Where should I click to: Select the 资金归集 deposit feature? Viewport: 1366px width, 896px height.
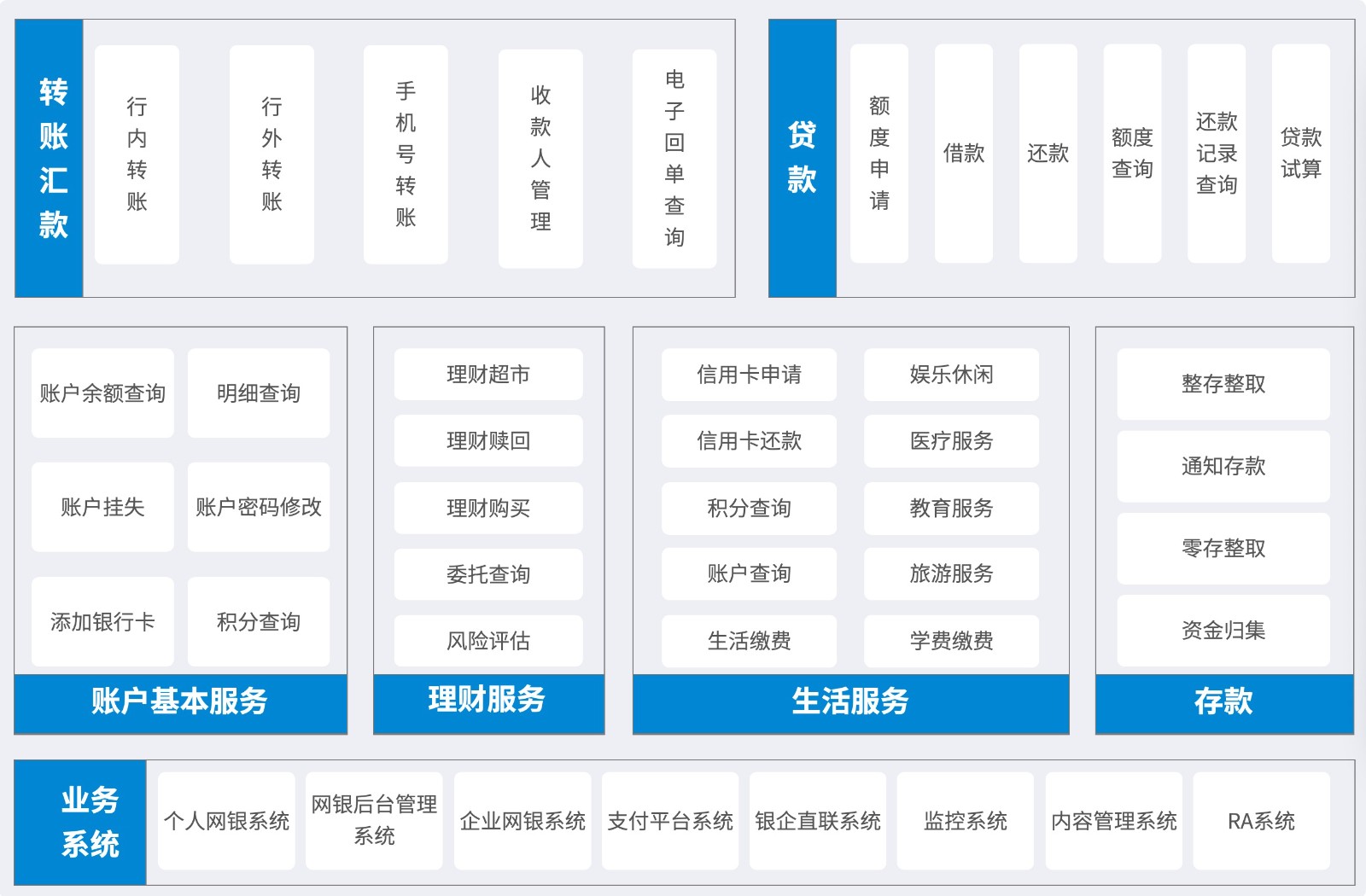click(1223, 630)
